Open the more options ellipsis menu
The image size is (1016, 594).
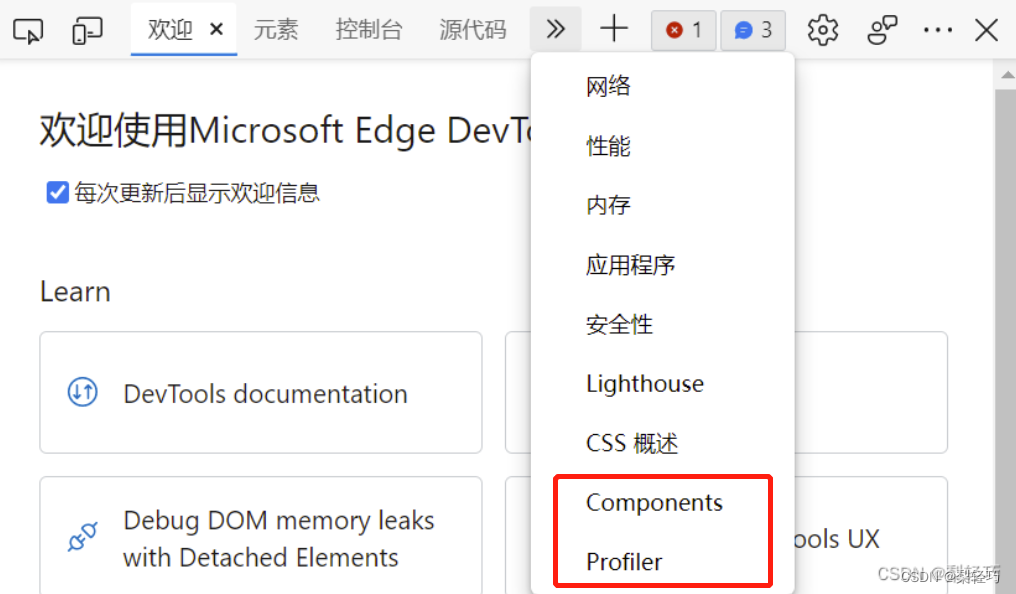click(938, 30)
